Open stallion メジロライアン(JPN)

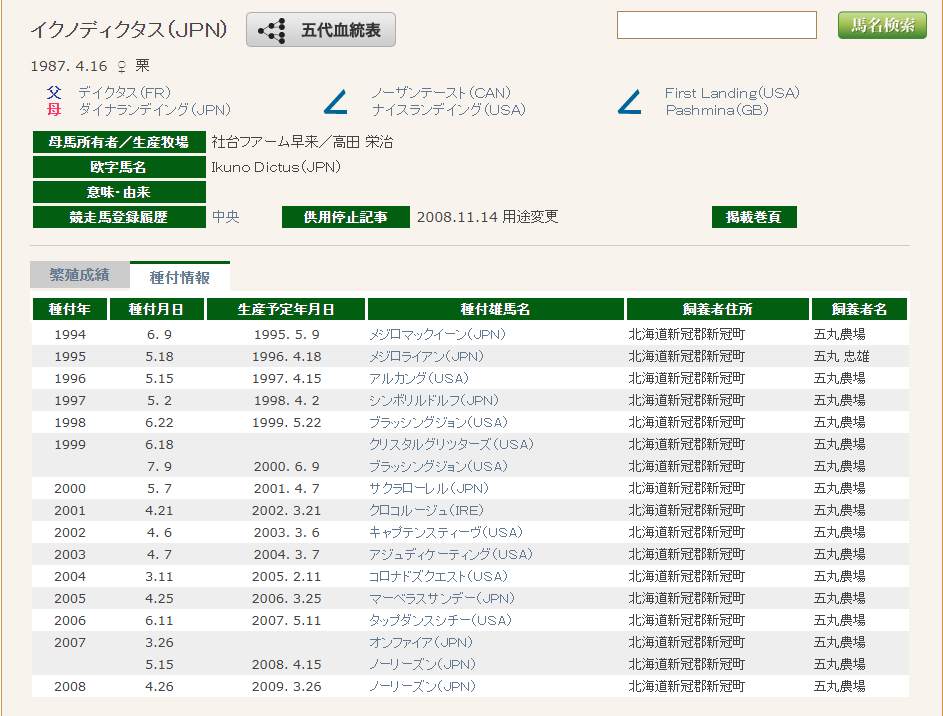pos(426,356)
